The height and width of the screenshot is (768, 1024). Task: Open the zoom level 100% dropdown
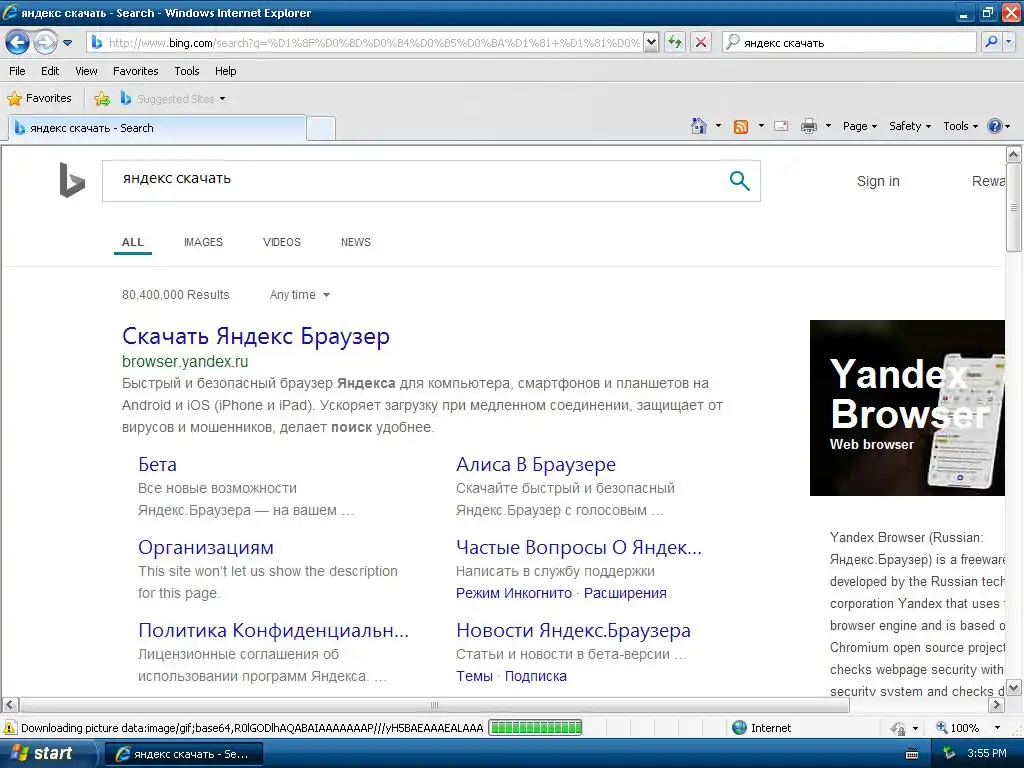[997, 728]
